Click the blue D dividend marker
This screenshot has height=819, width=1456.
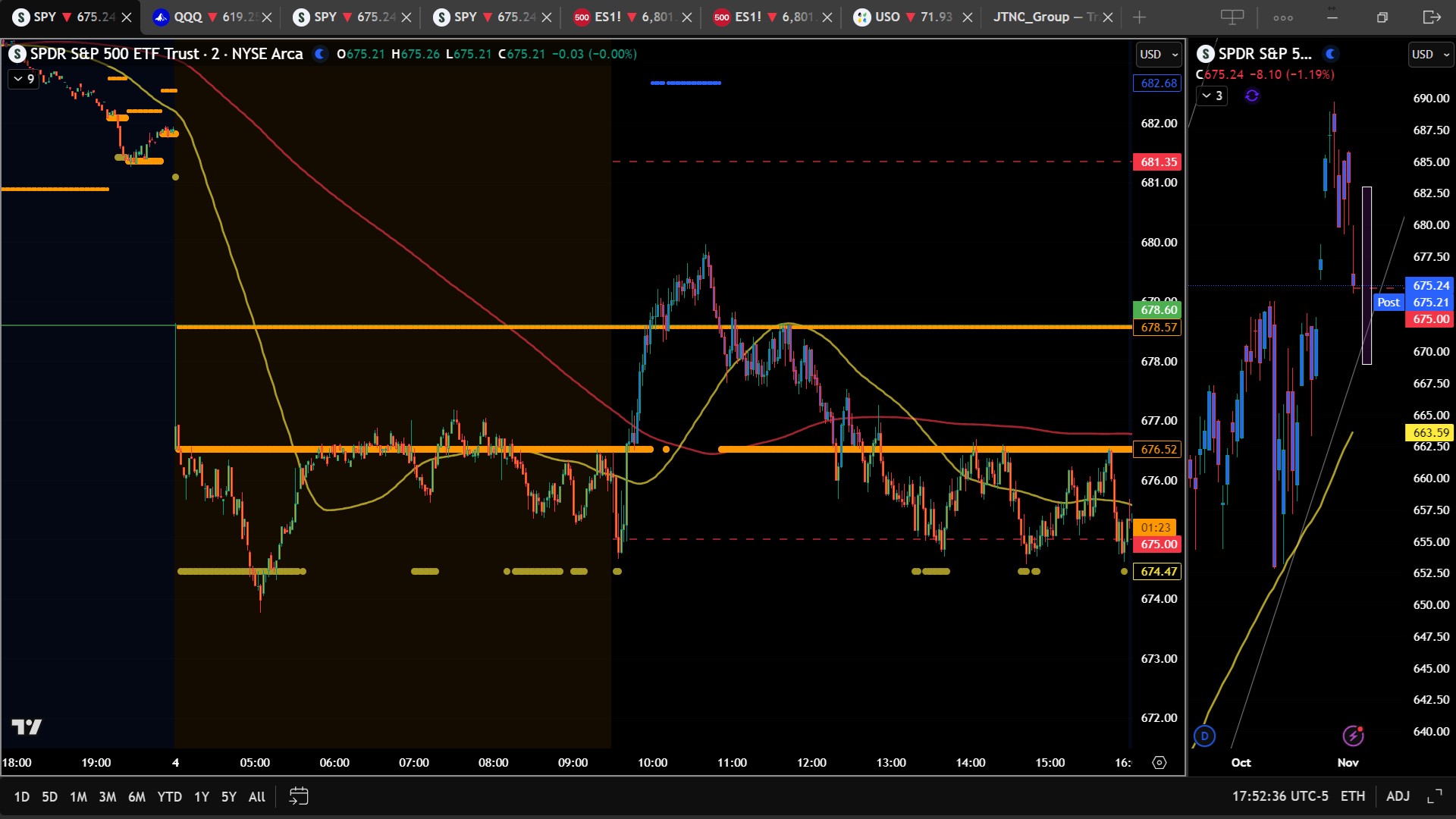[1204, 736]
